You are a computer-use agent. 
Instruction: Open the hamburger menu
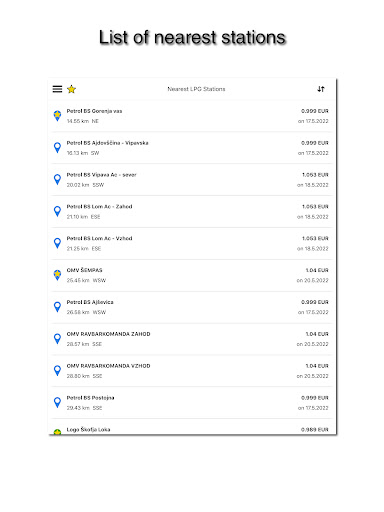pos(57,89)
